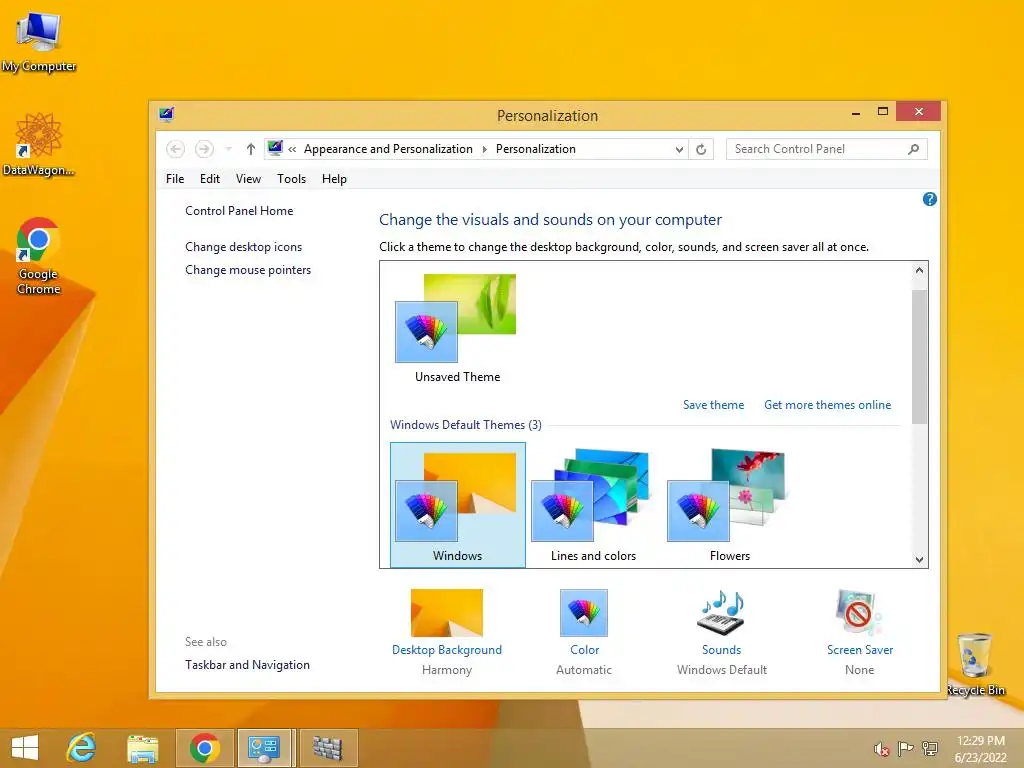Screen dimensions: 1024x768
Task: Open Action Center flag tray icon
Action: 905,749
